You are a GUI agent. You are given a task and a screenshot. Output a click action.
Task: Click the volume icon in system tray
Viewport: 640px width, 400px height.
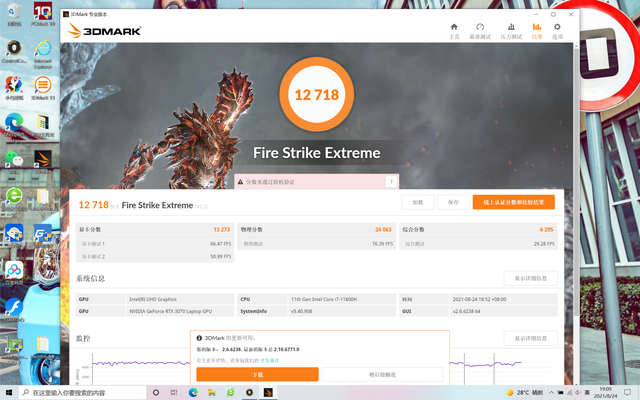(578, 392)
